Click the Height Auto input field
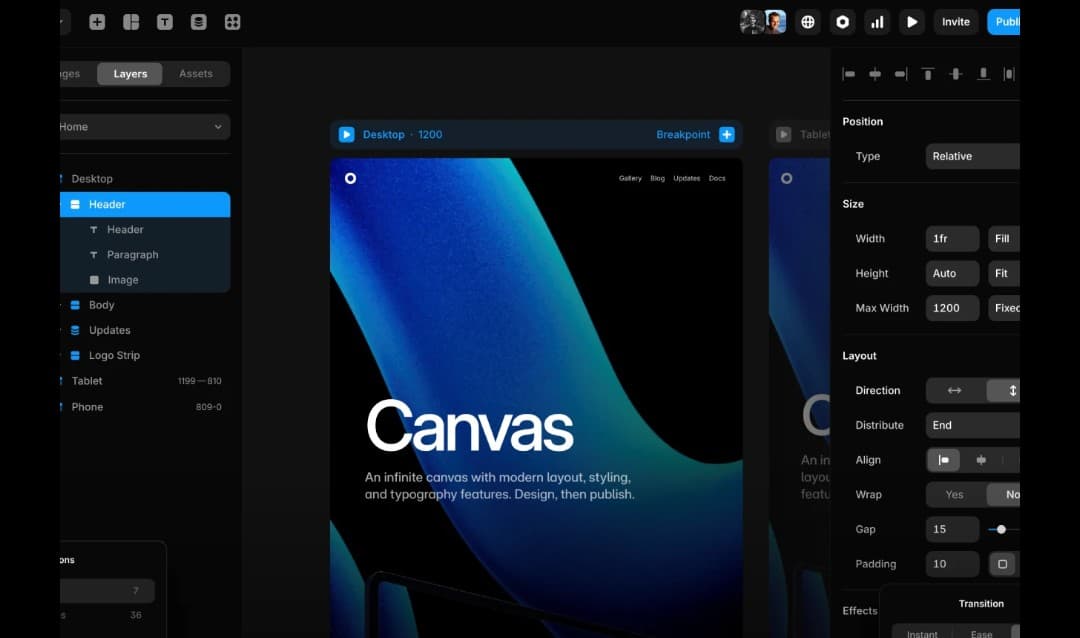The image size is (1080, 638). [953, 274]
